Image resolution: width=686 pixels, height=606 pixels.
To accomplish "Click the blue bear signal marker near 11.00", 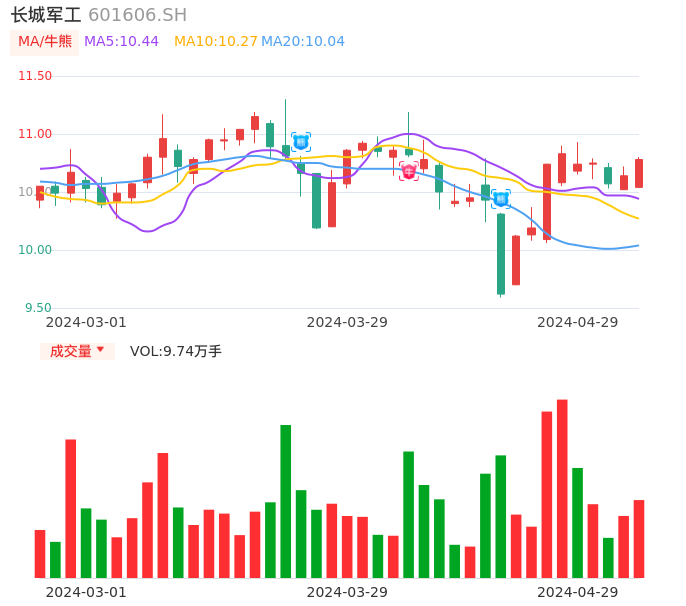I will 300,142.
